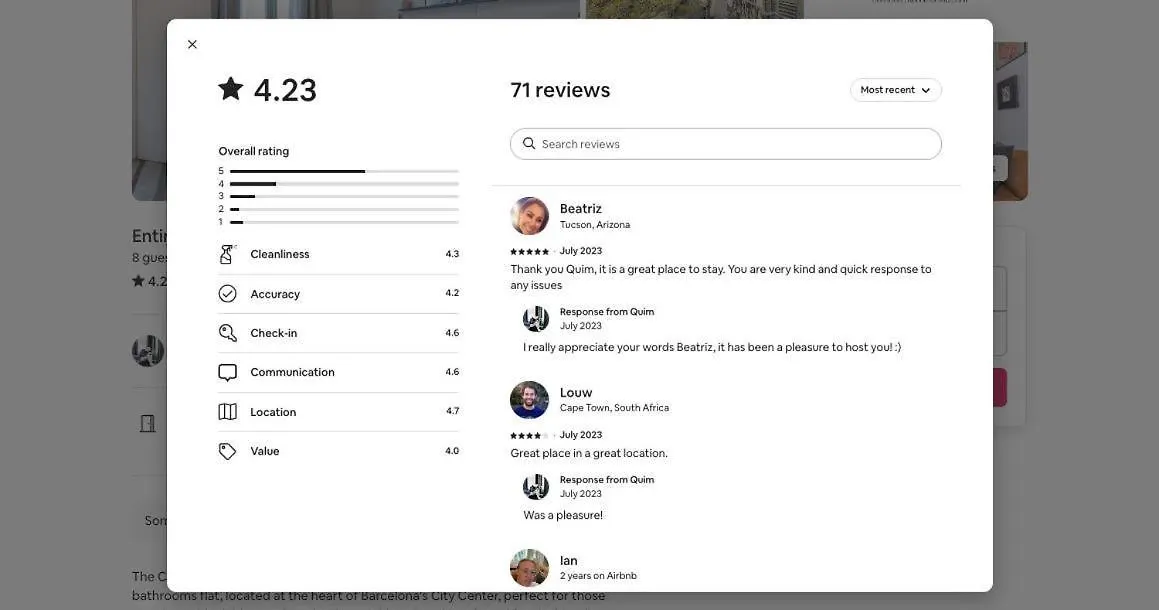Click 'Response from Quim' above Beatriz reply
Viewport: 1159px width, 610px height.
pyautogui.click(x=607, y=311)
